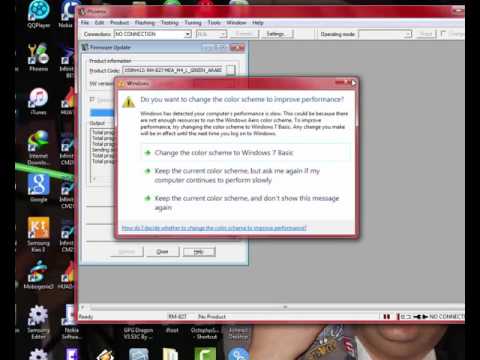Screen dimensions: 480x360
Task: Open the purple icon in bottom desktop row
Action: [x=72, y=354]
